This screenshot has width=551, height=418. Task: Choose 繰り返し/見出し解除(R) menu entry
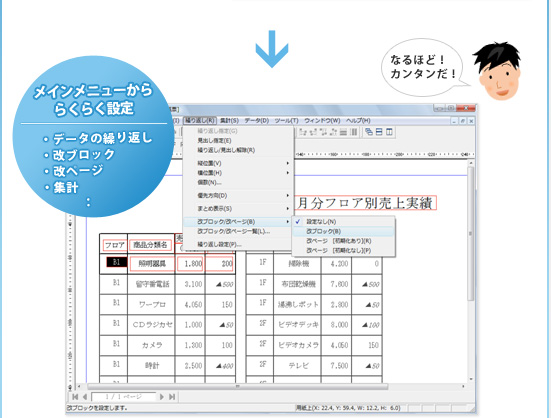click(x=239, y=150)
